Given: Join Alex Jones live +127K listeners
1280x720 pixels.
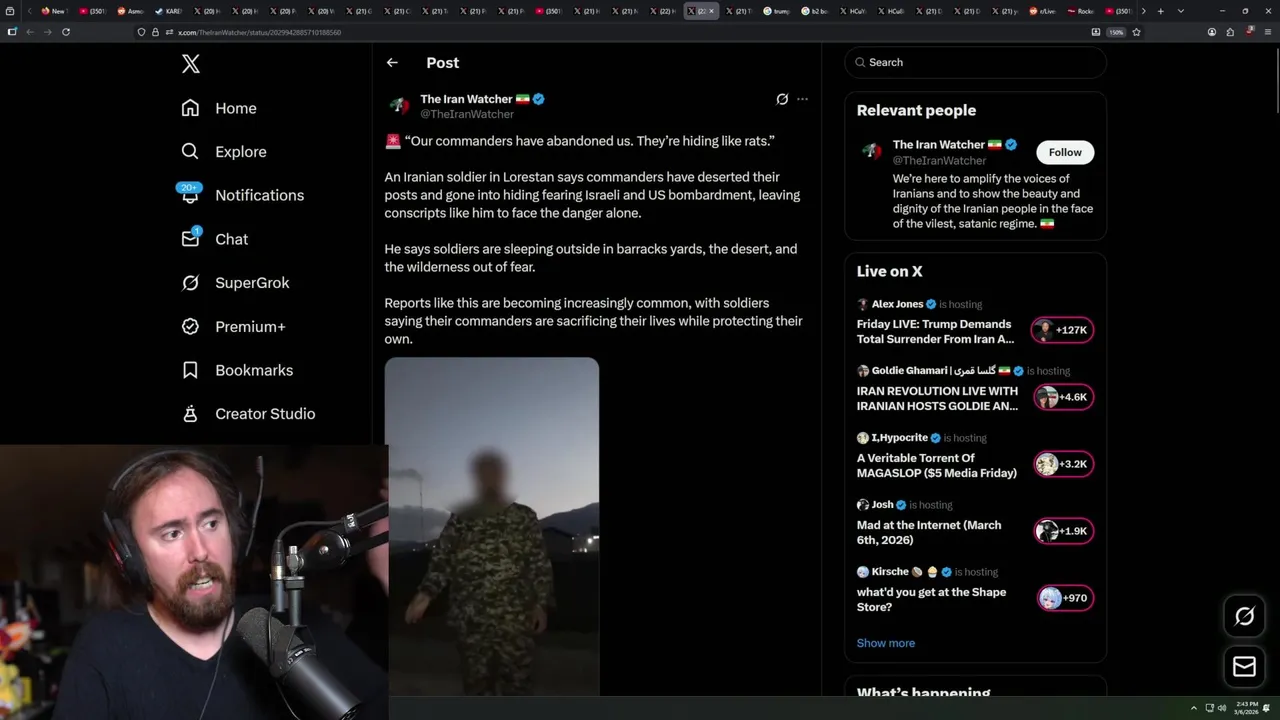Looking at the screenshot, I should click(x=1063, y=330).
